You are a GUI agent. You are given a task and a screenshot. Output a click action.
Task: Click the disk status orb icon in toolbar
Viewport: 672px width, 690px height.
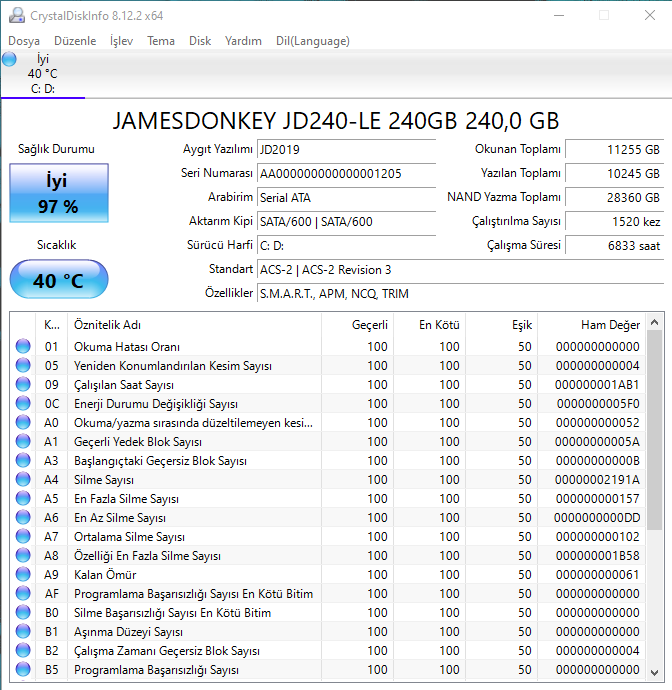point(9,59)
